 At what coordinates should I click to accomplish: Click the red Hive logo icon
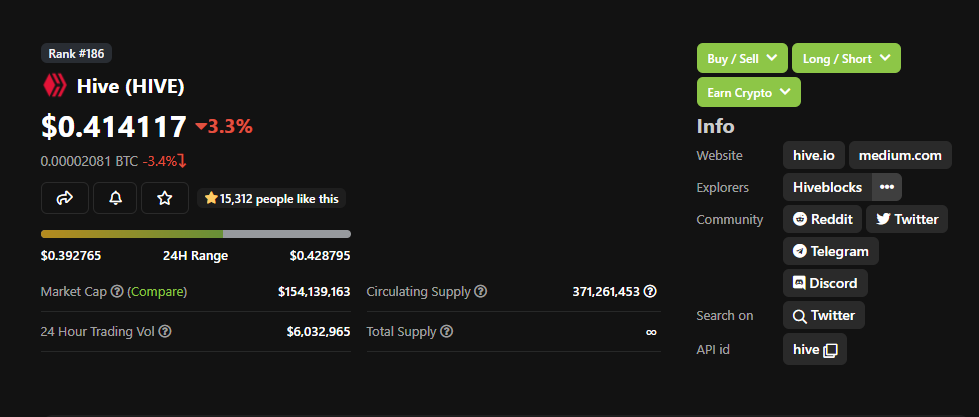coord(54,86)
